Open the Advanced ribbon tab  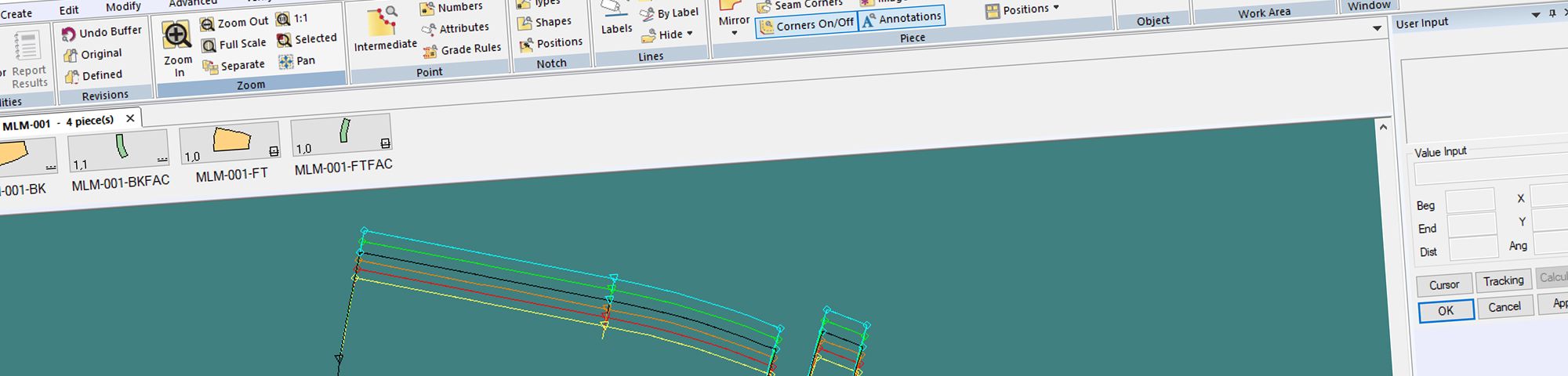click(x=193, y=3)
